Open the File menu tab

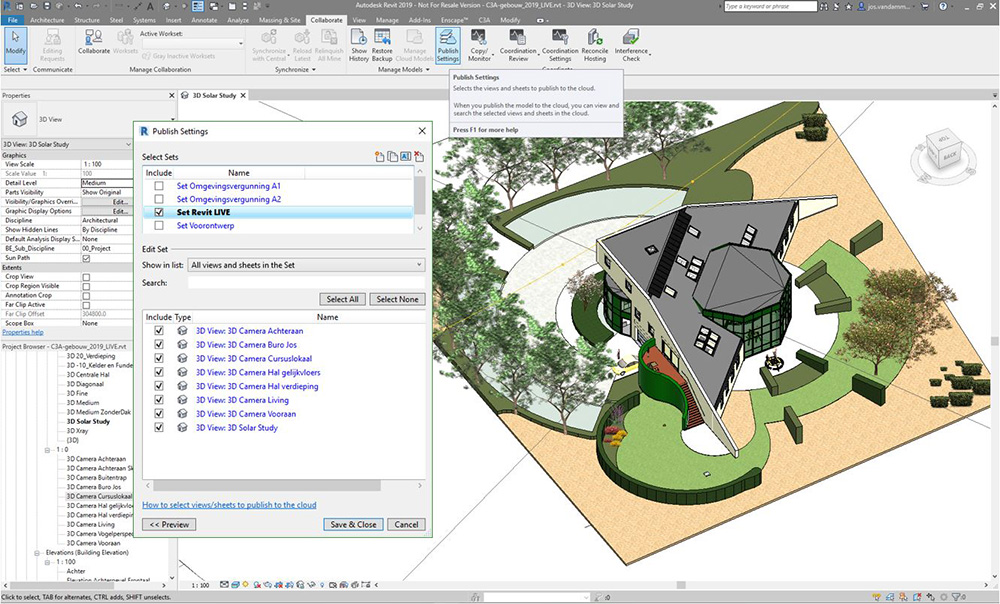(13, 20)
